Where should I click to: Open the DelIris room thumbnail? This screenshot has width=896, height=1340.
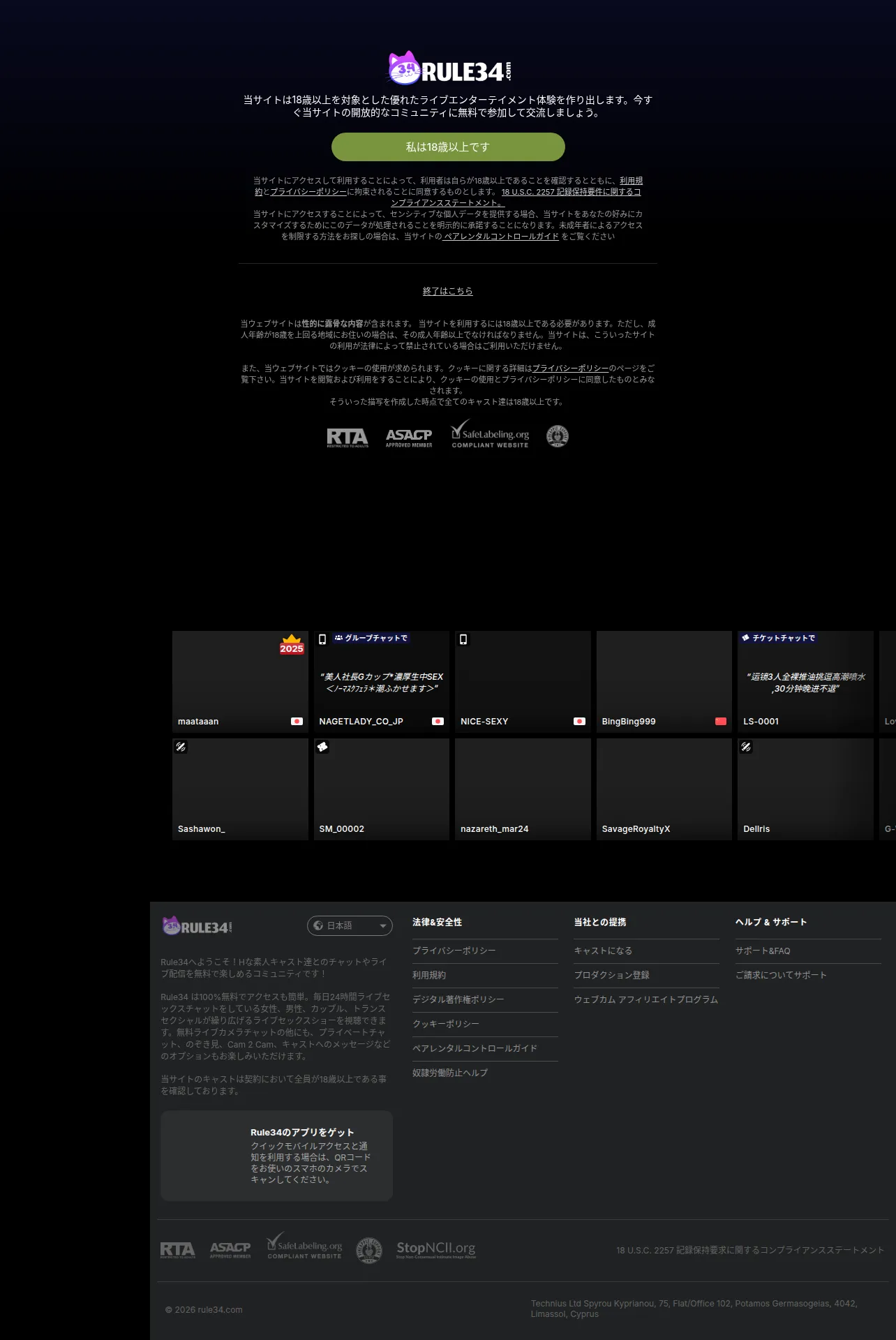pyautogui.click(x=805, y=789)
